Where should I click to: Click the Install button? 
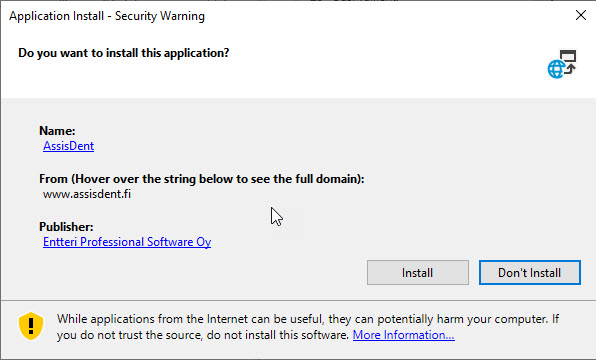417,273
